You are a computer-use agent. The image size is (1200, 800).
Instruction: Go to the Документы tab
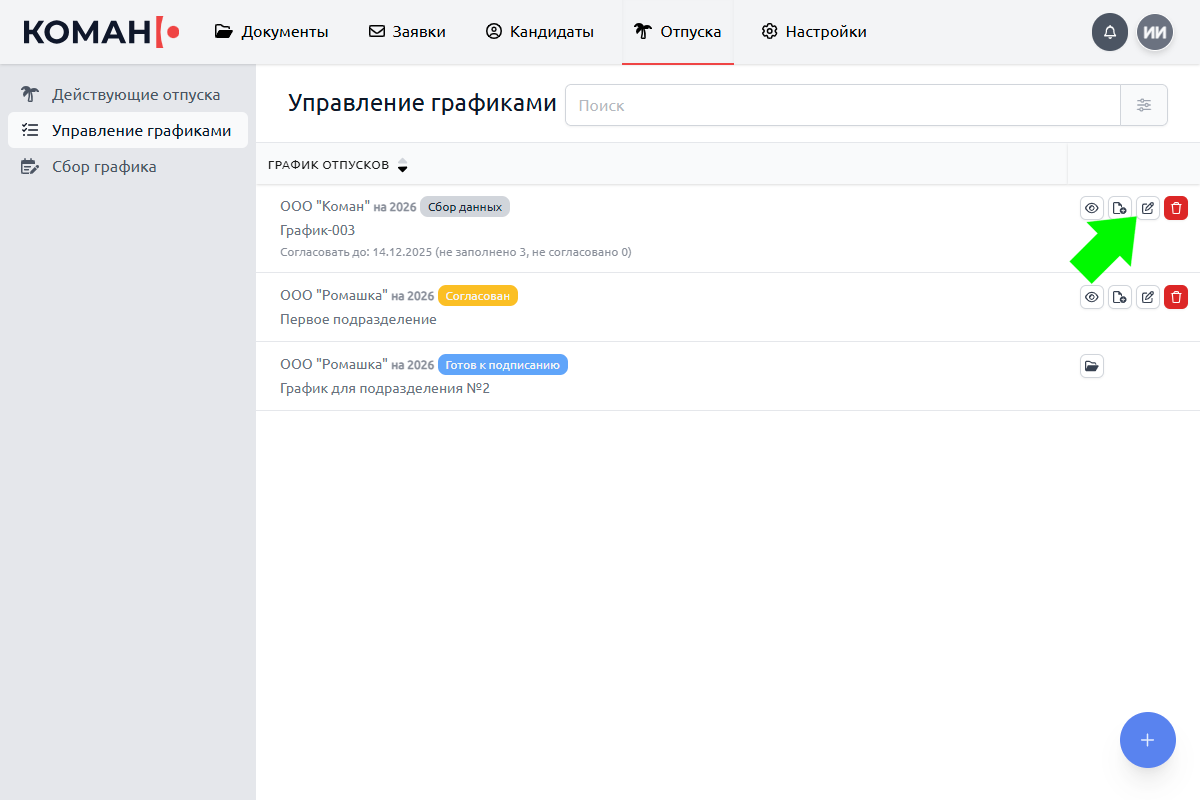point(272,32)
